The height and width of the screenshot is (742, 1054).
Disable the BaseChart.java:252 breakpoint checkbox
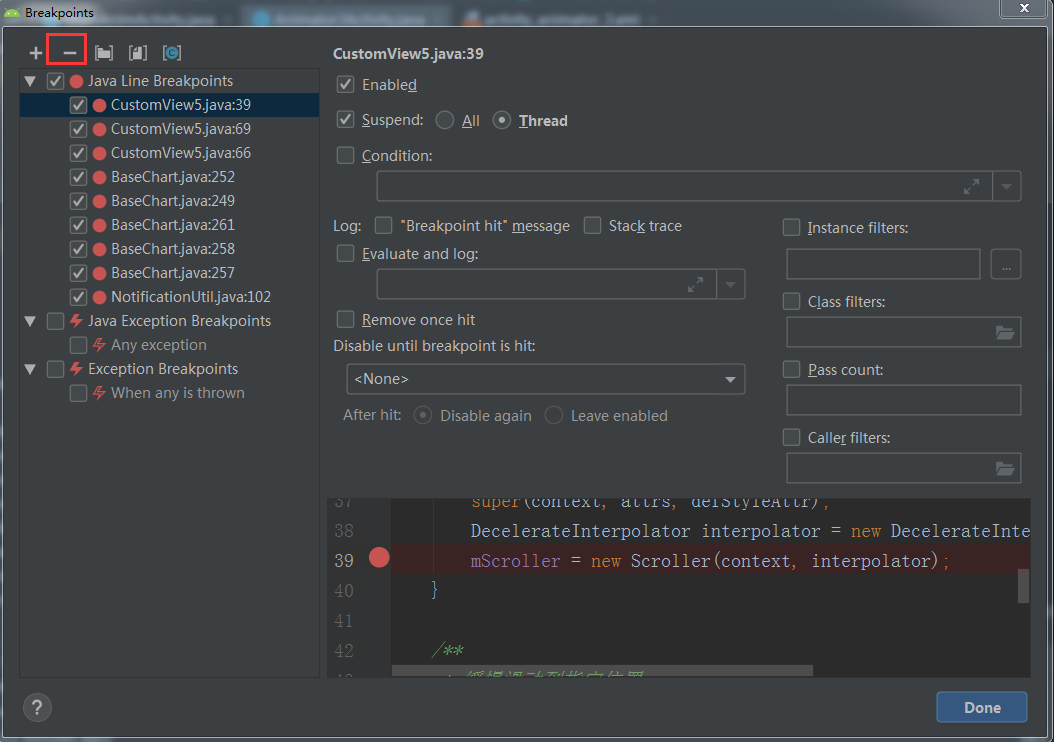tap(78, 177)
